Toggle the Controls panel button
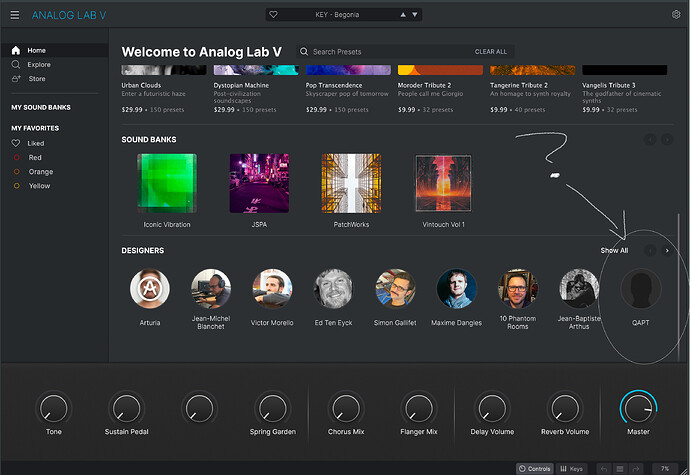 pos(535,468)
